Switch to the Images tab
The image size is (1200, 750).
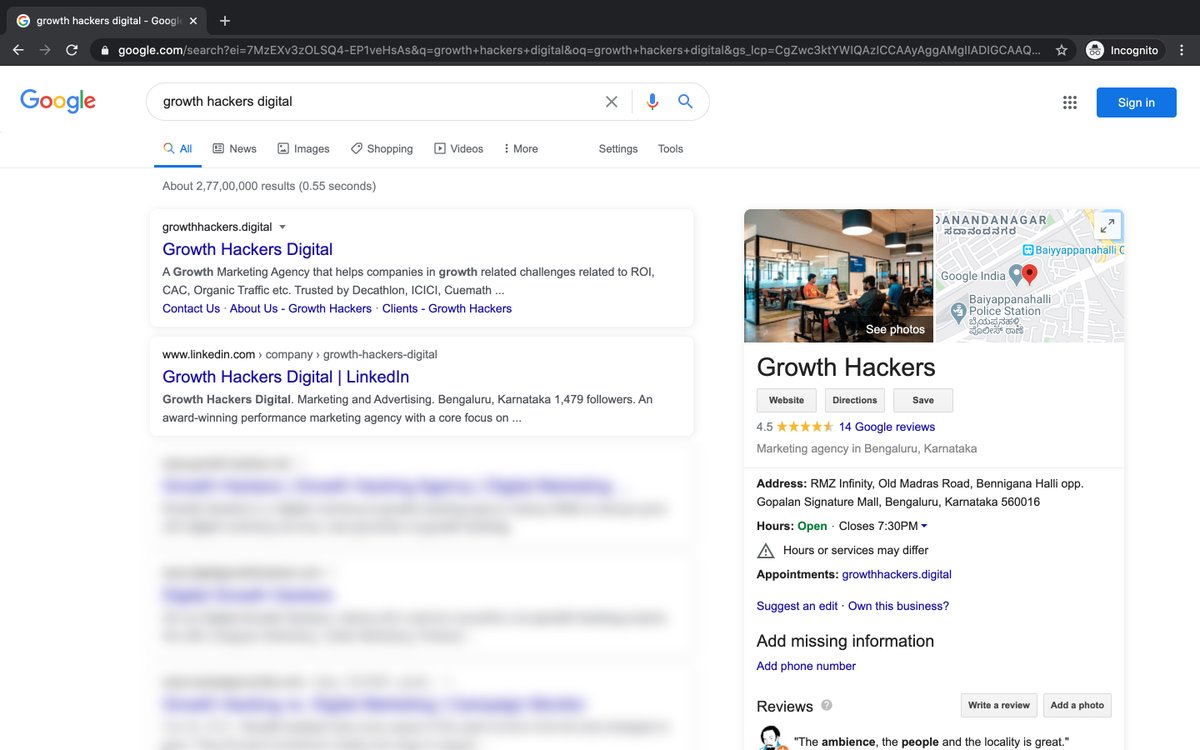303,149
